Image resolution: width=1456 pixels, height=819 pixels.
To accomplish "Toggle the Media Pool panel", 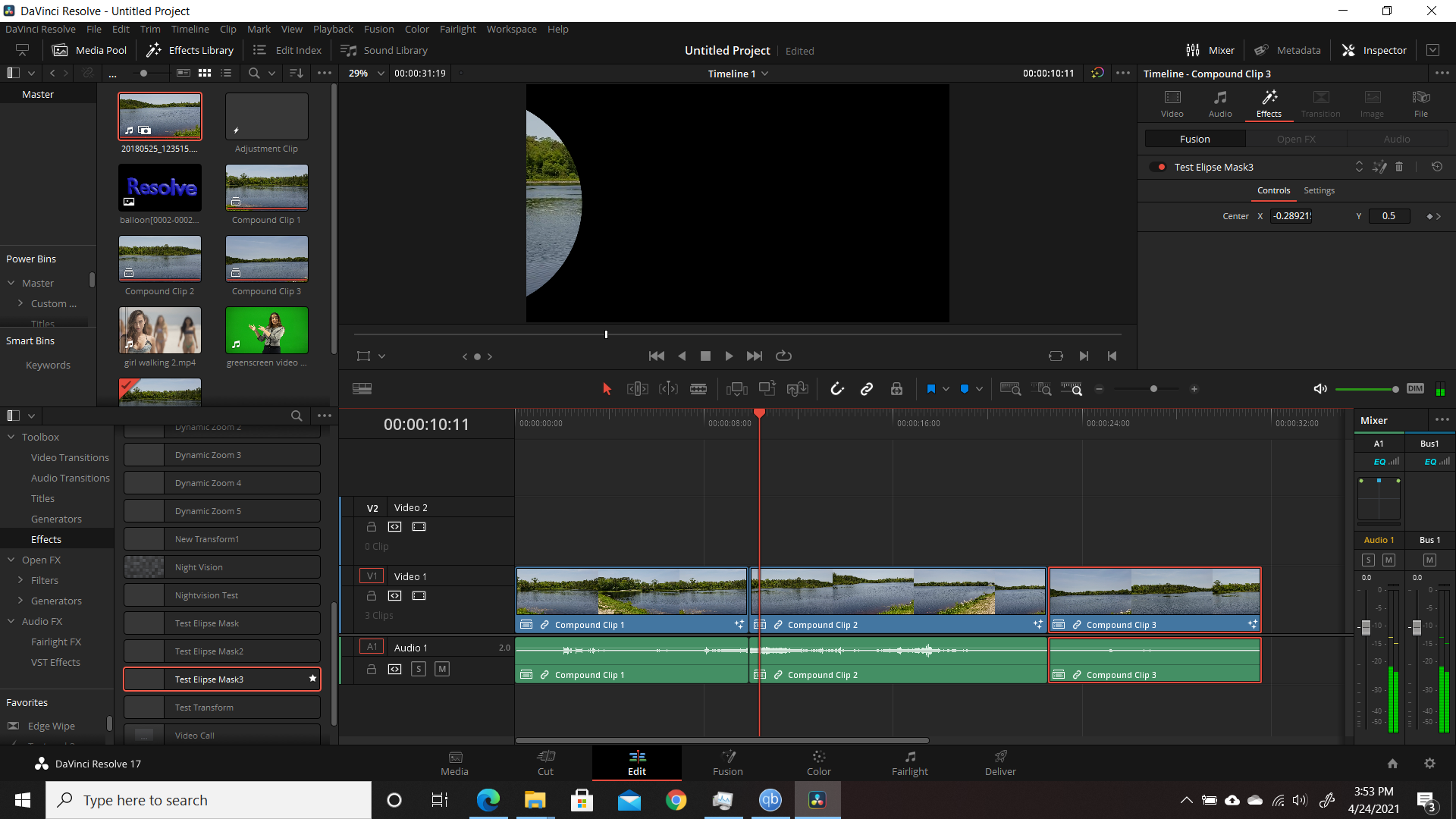I will pyautogui.click(x=89, y=50).
